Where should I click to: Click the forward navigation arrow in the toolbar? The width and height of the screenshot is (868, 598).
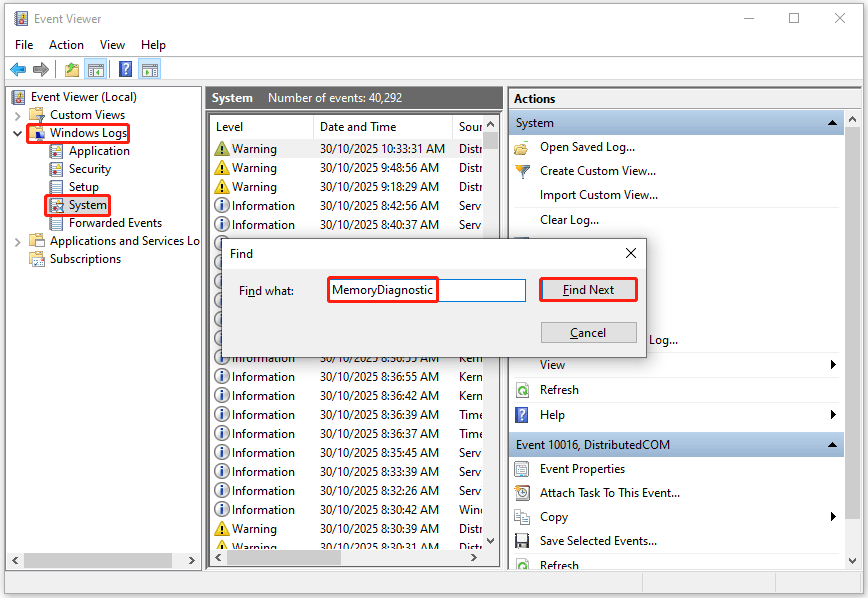(39, 69)
